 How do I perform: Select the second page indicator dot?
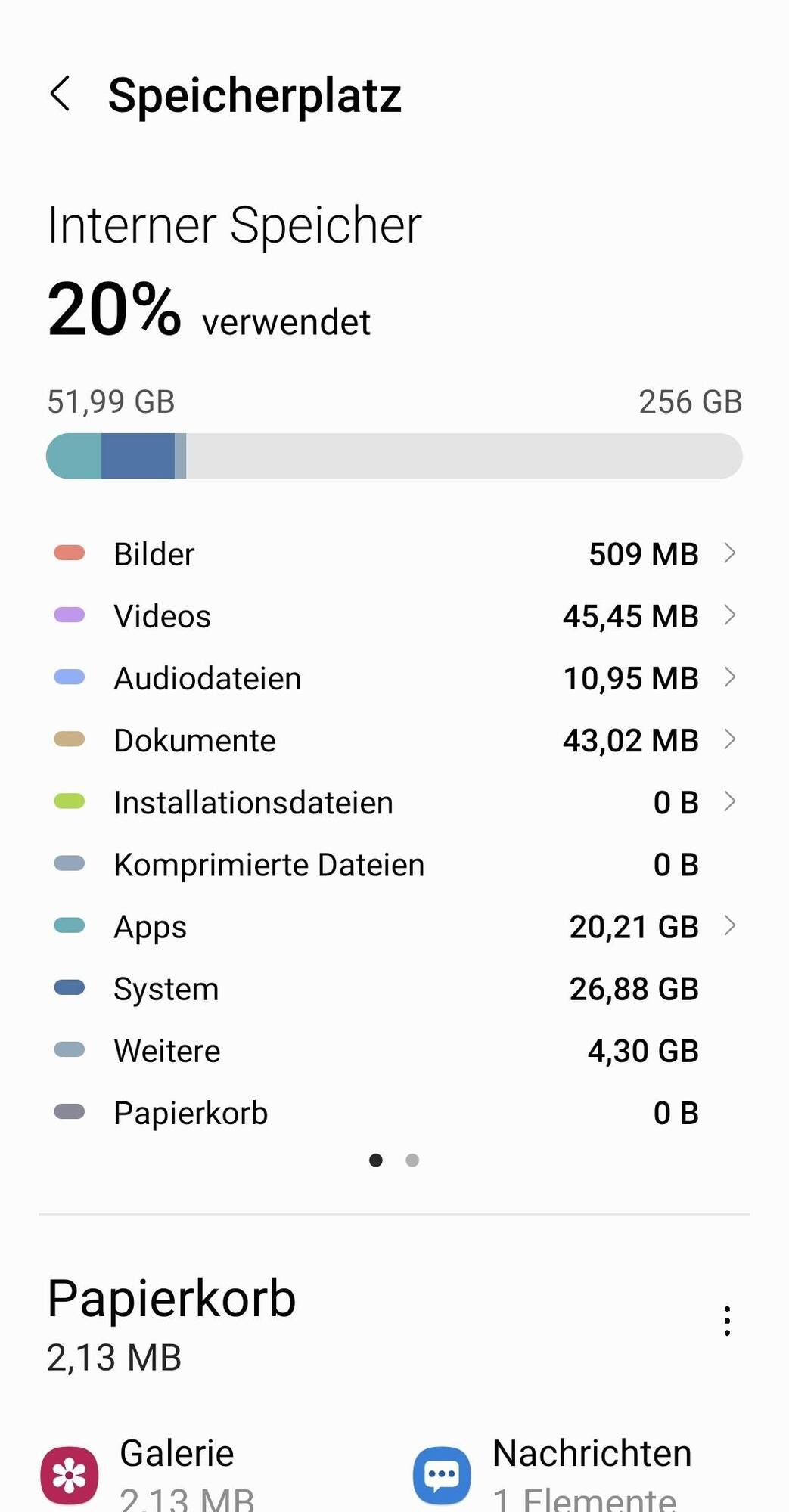tap(412, 1160)
